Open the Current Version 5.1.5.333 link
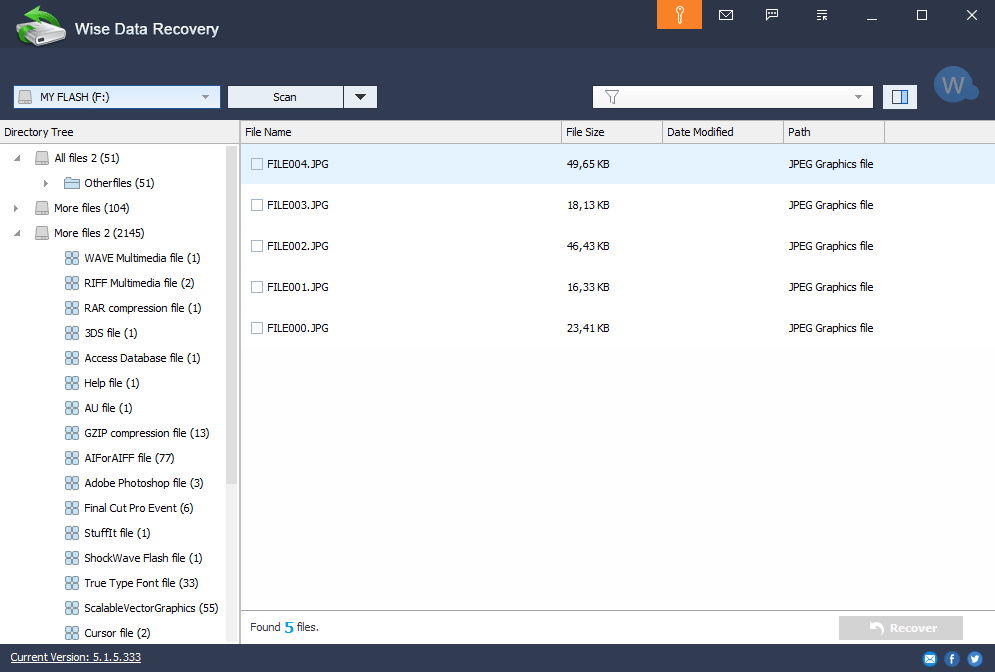The height and width of the screenshot is (672, 995). tap(75, 657)
